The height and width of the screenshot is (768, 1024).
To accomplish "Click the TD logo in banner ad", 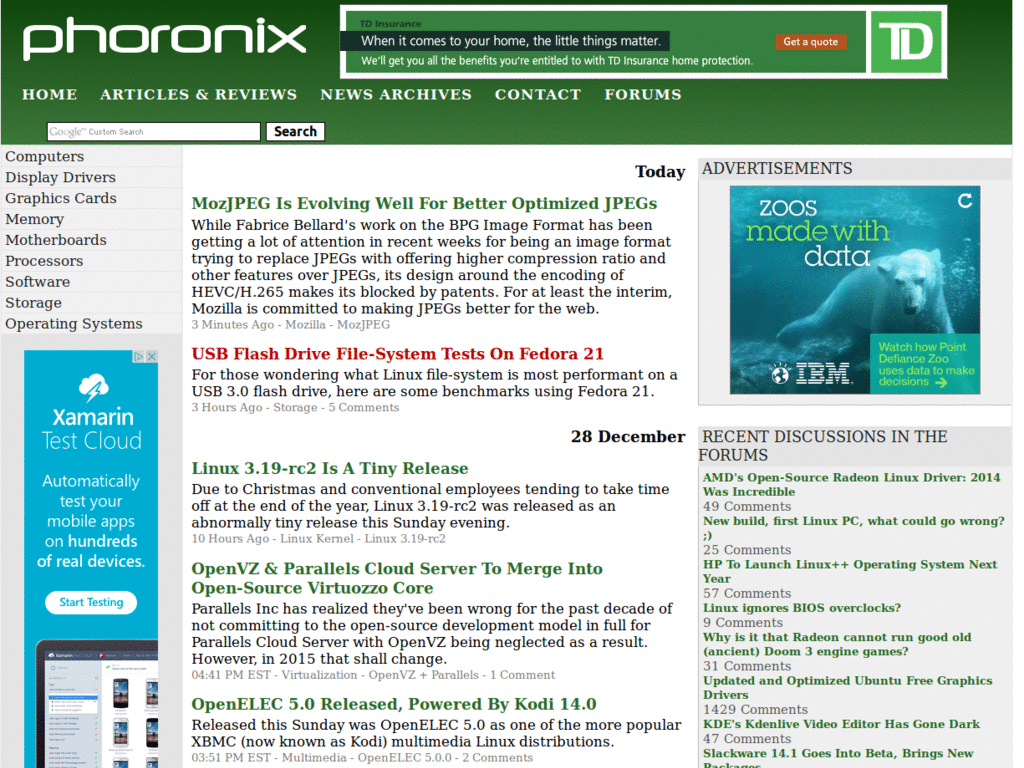I will pos(906,42).
